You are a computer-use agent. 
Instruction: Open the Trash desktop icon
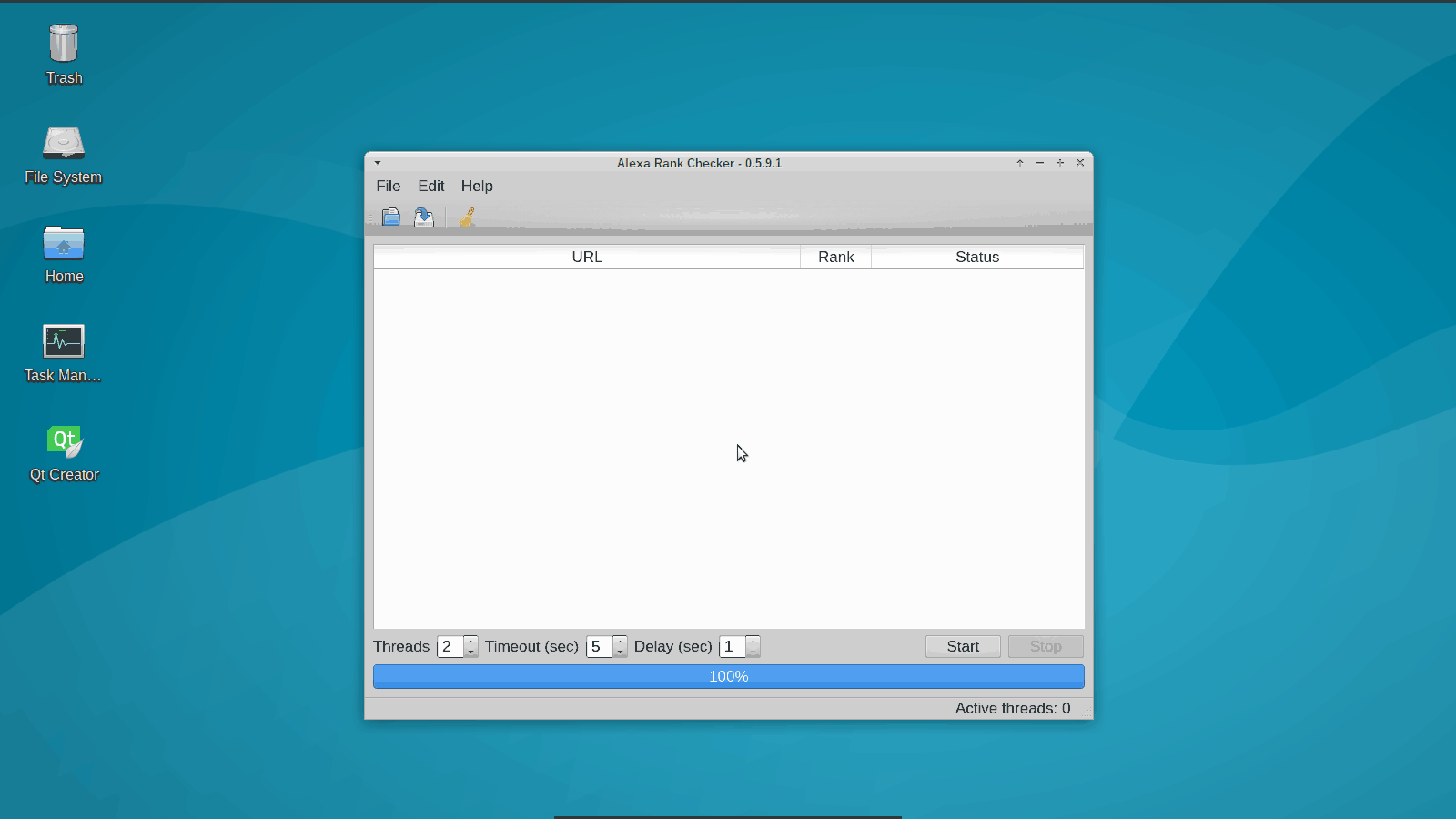(x=64, y=55)
